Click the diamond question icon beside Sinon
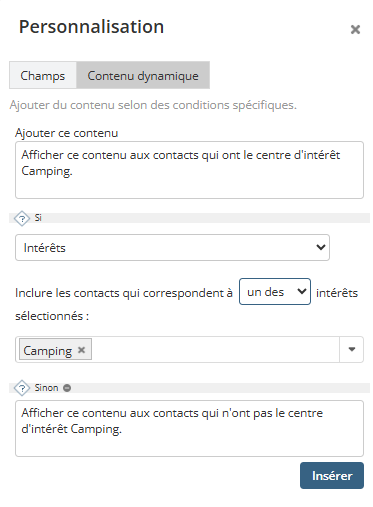The width and height of the screenshot is (373, 507). pyautogui.click(x=22, y=388)
